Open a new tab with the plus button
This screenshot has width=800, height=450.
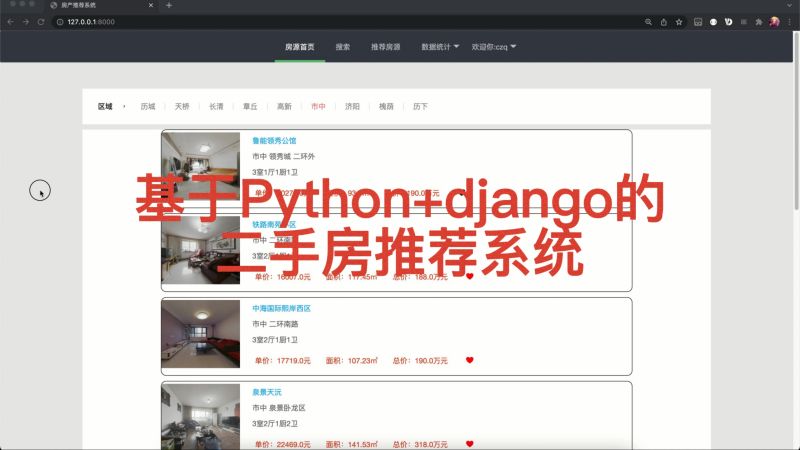point(169,5)
